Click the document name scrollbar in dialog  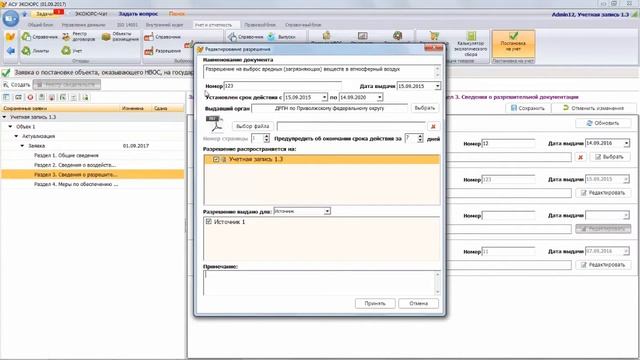click(x=437, y=72)
